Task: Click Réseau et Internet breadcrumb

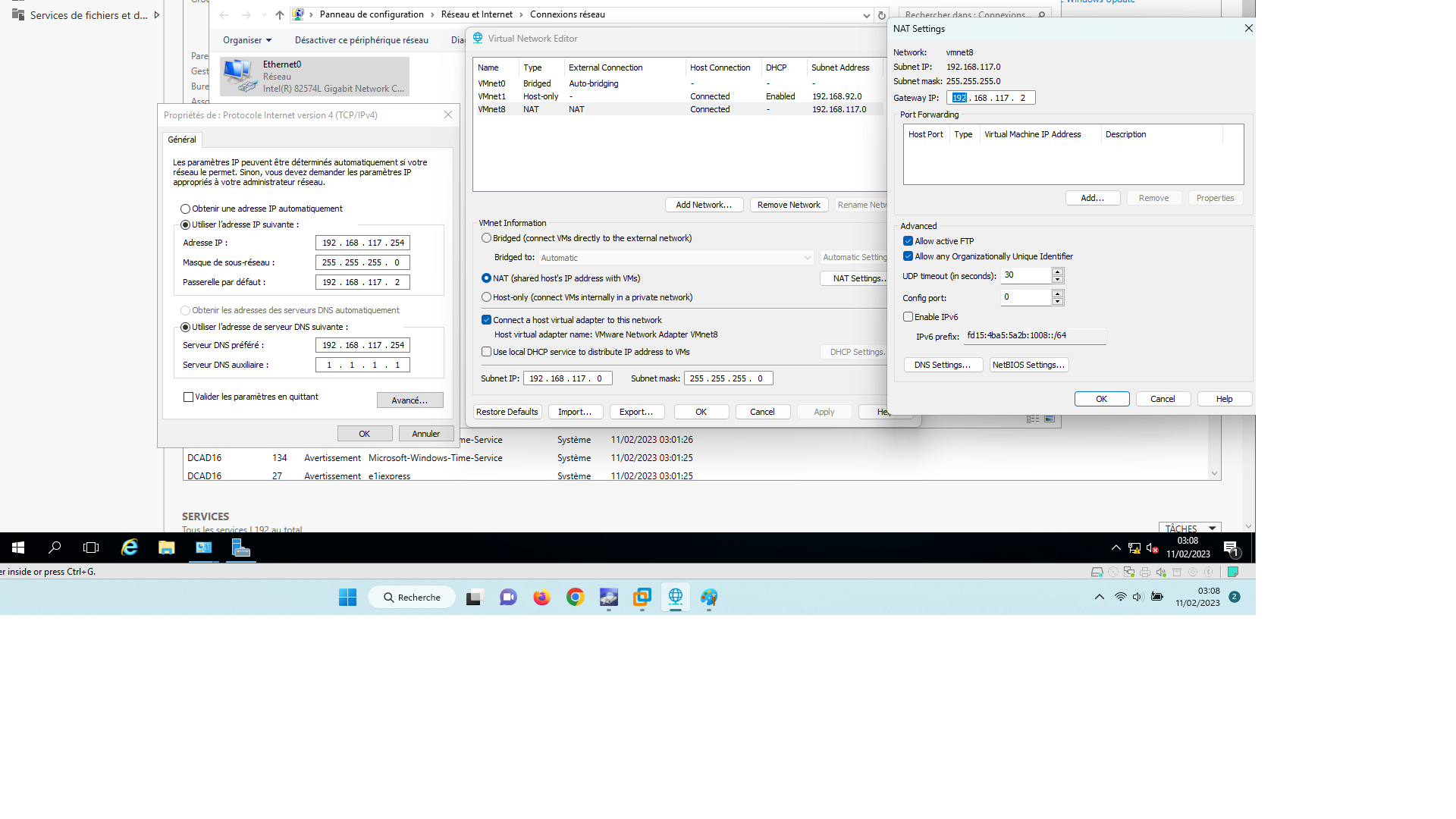Action: 476,14
